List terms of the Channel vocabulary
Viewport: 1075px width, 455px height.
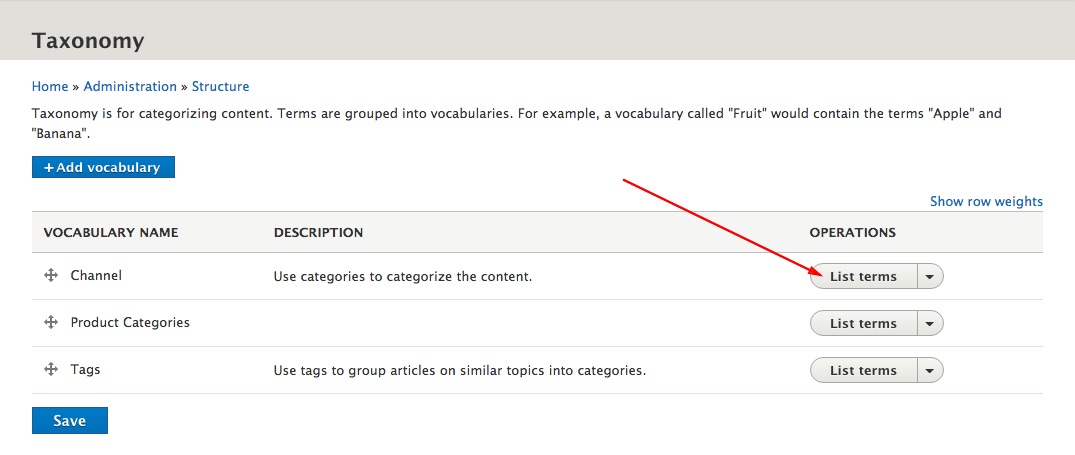863,277
